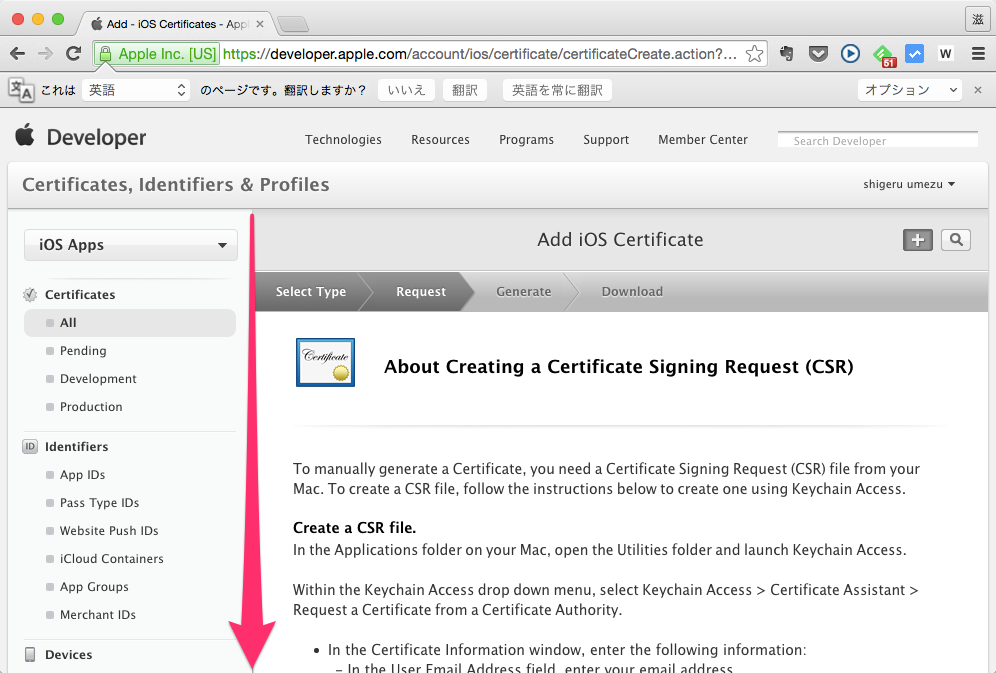The image size is (996, 673).
Task: Click the browser forward arrow
Action: pos(45,54)
